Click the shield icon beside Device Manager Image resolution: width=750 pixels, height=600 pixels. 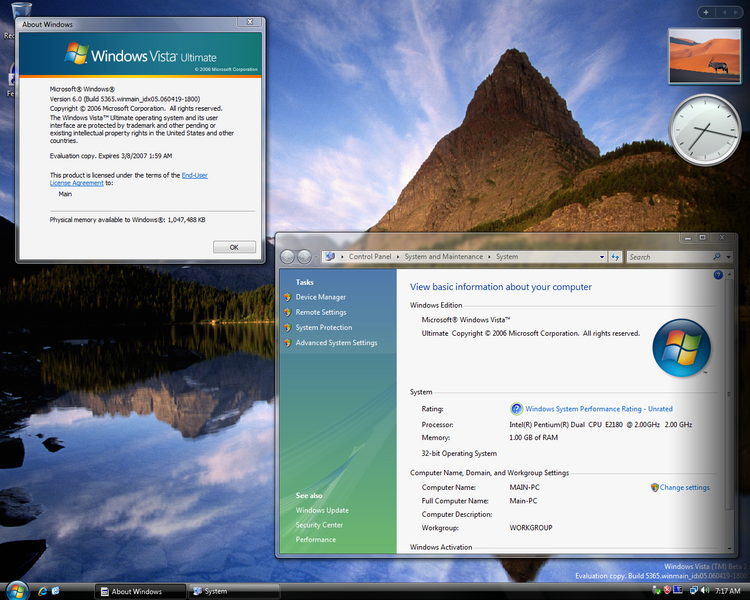tap(287, 297)
